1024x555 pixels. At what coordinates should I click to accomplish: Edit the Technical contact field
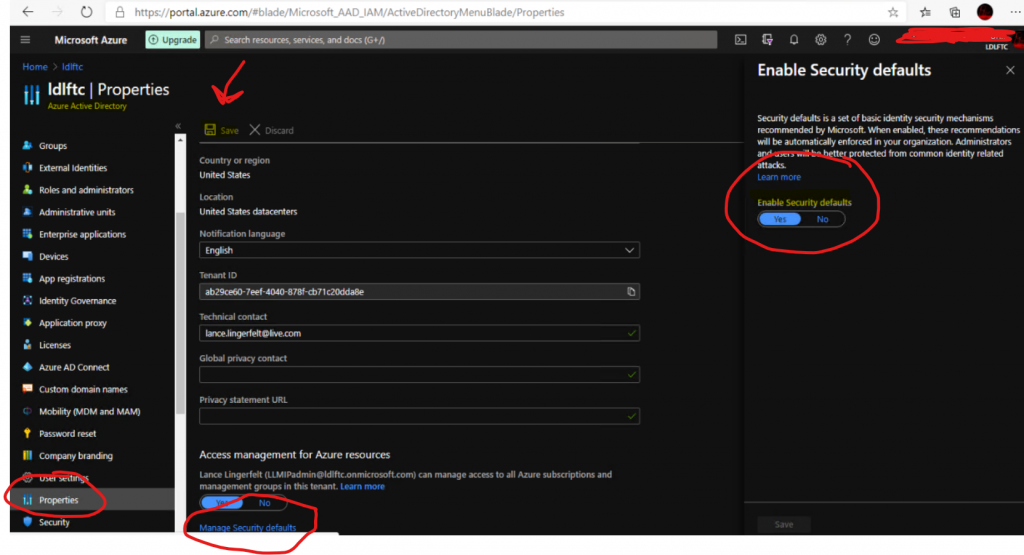click(419, 333)
